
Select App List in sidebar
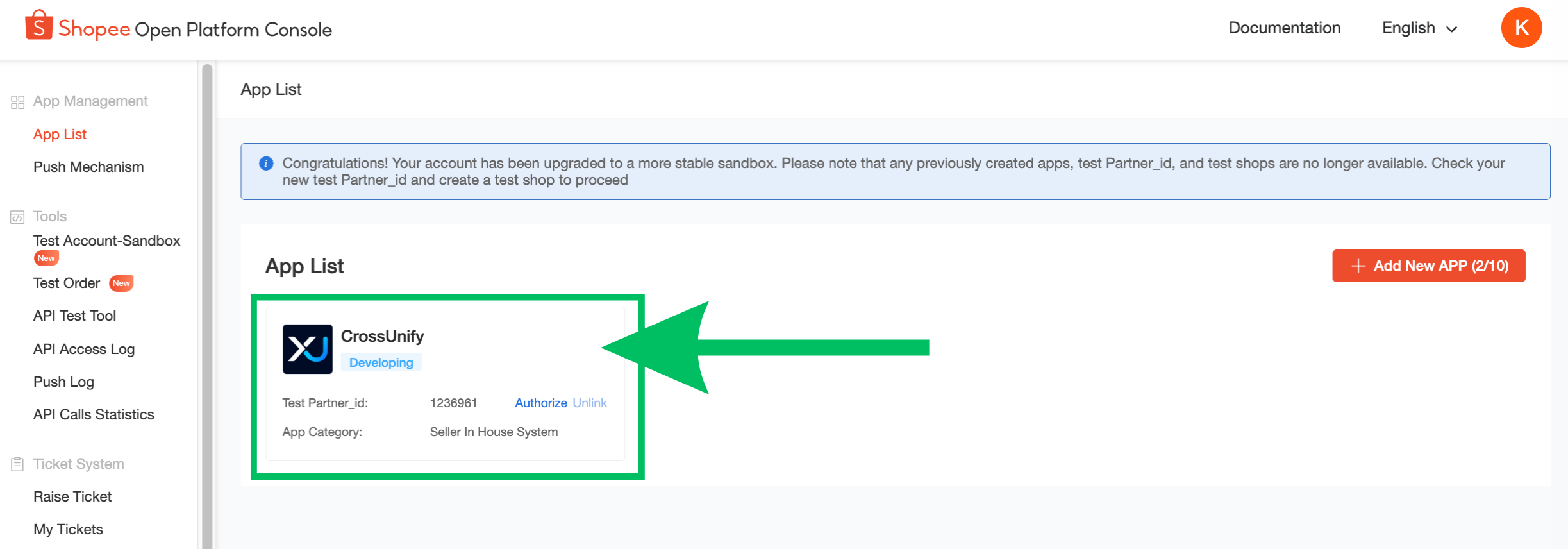coord(60,134)
